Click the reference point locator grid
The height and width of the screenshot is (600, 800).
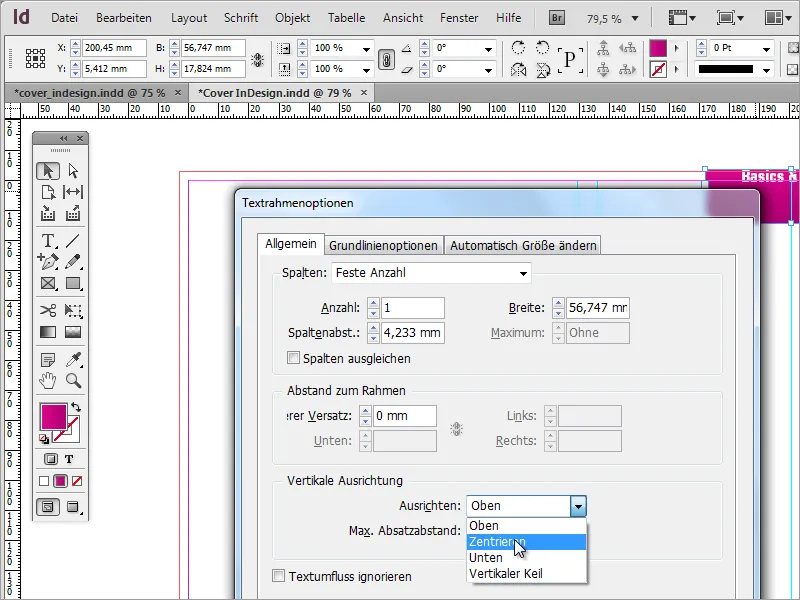pyautogui.click(x=35, y=58)
